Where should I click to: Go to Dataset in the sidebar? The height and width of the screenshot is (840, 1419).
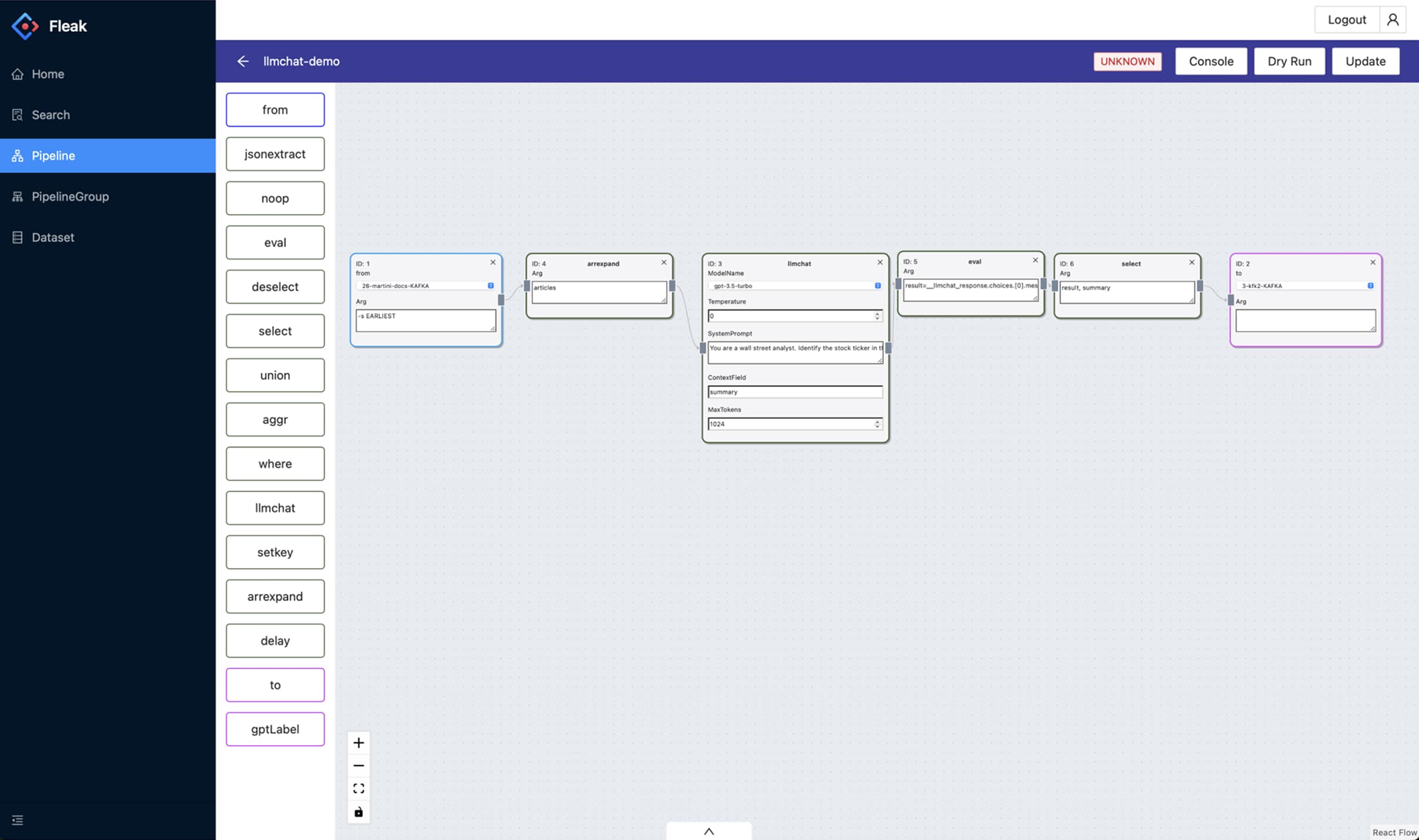coord(52,237)
